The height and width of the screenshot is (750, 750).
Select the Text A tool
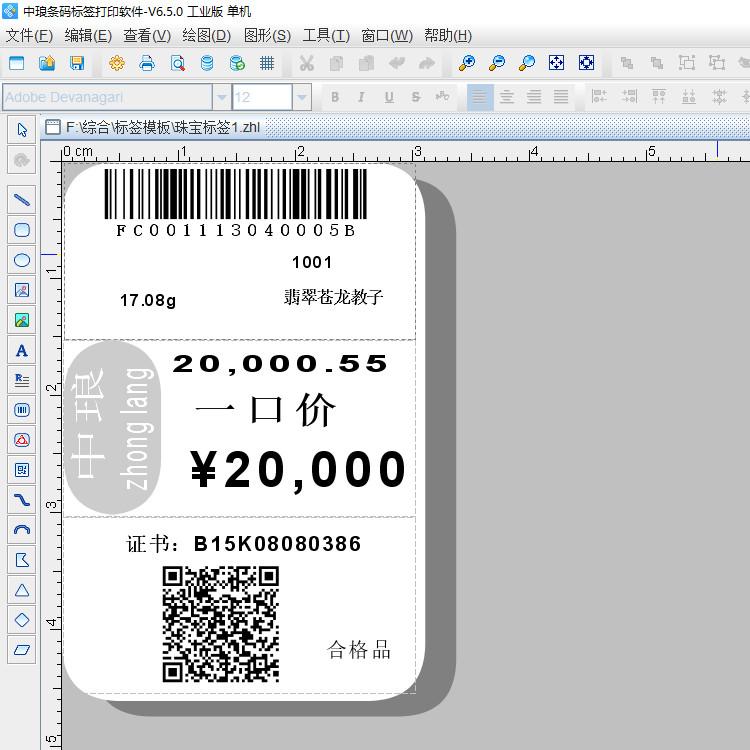[22, 350]
